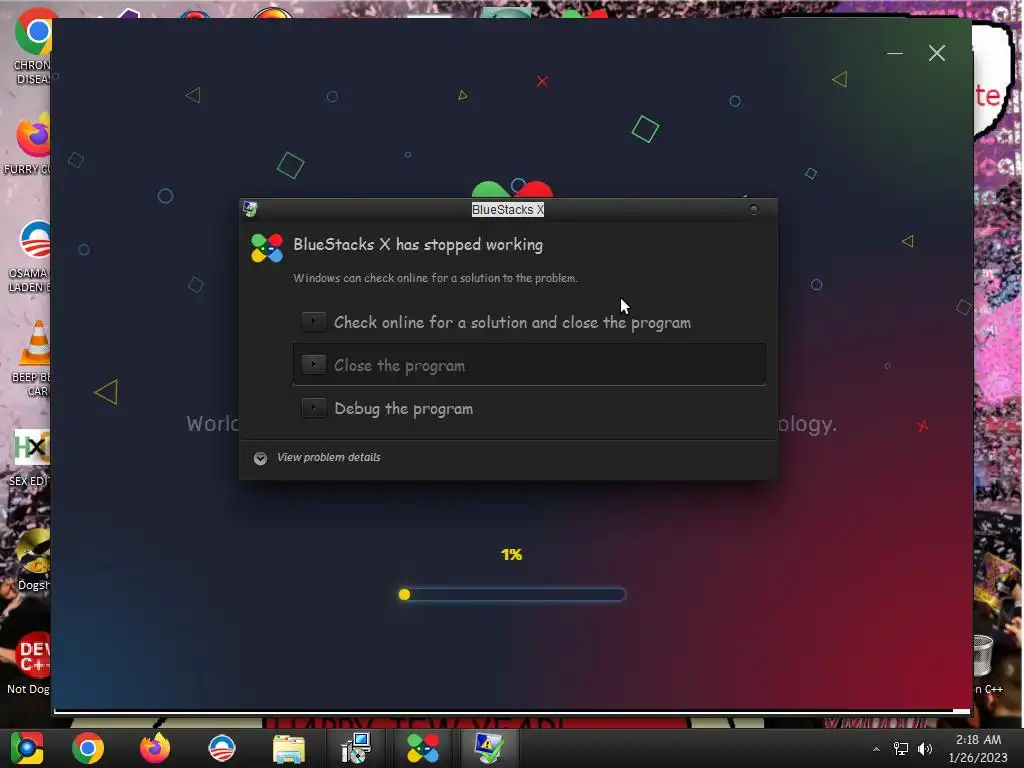Open the OSAMA LADEN desktop shortcut

30,257
